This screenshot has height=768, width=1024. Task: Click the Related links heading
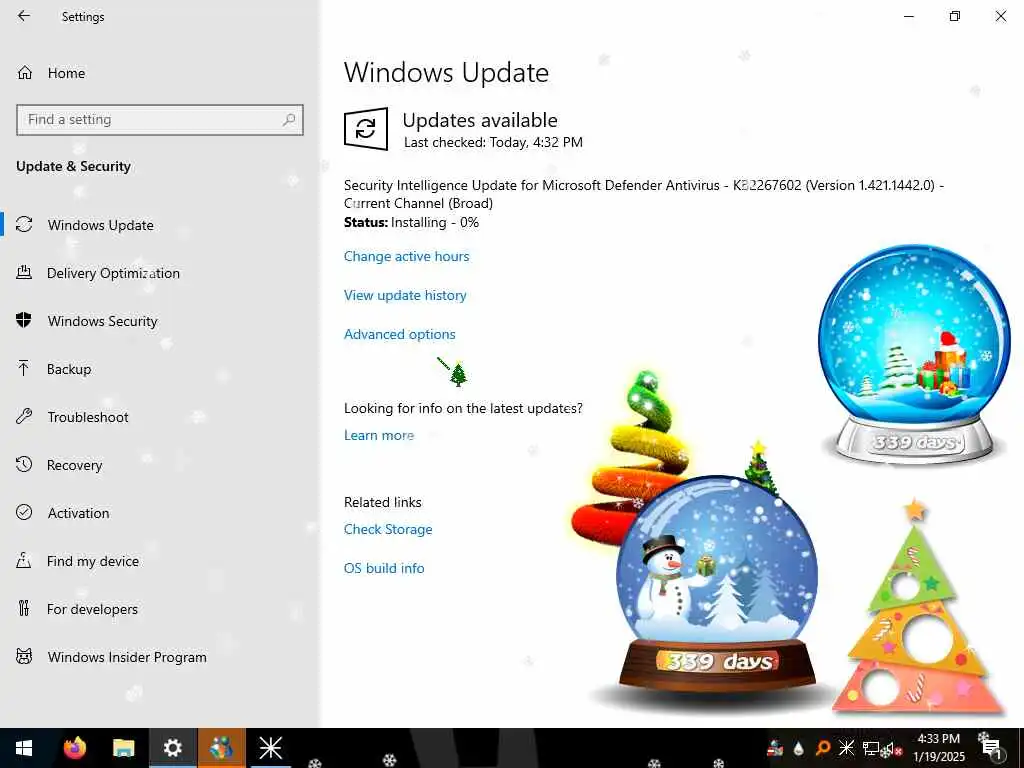coord(383,502)
